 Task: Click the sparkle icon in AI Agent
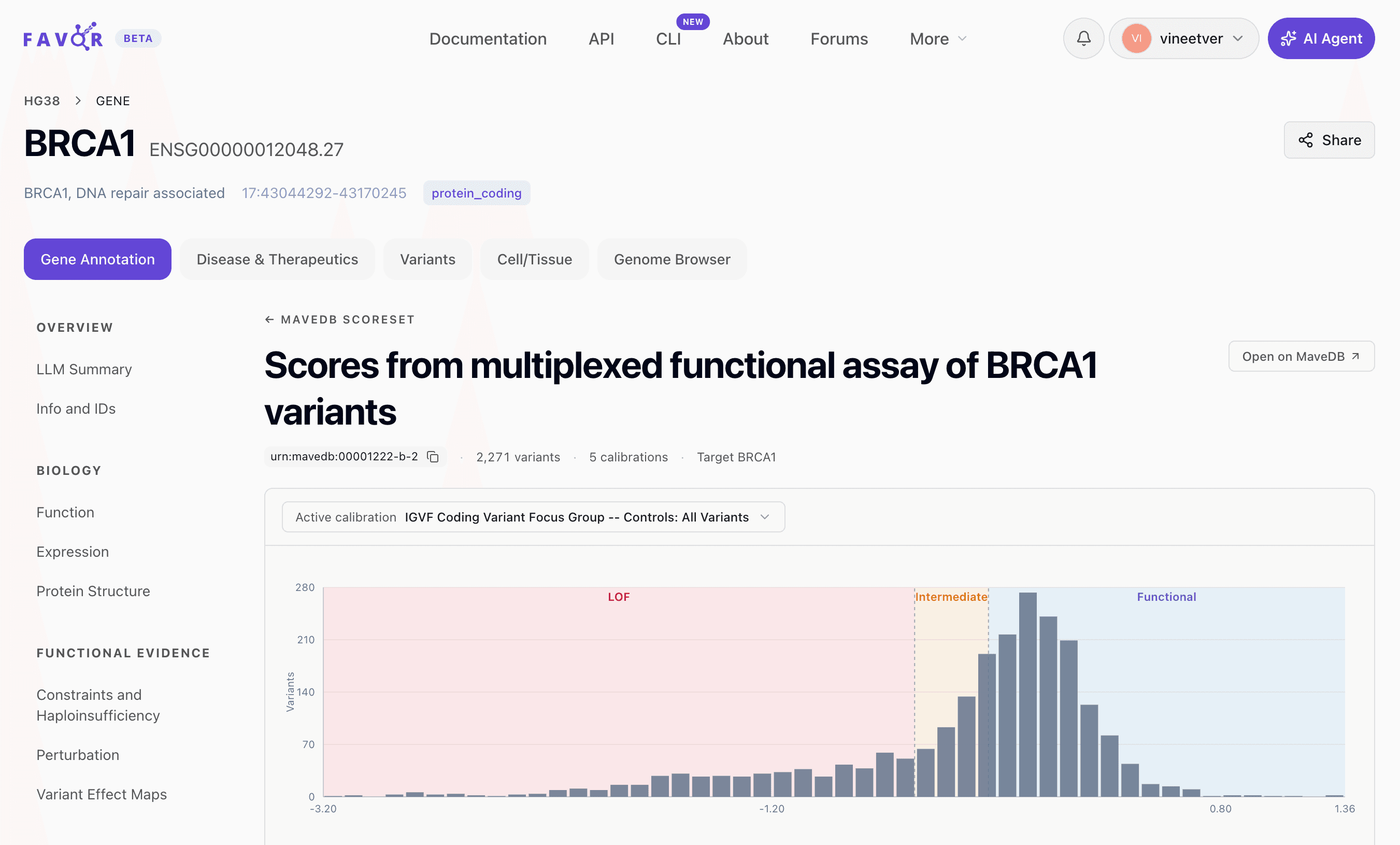(1289, 38)
